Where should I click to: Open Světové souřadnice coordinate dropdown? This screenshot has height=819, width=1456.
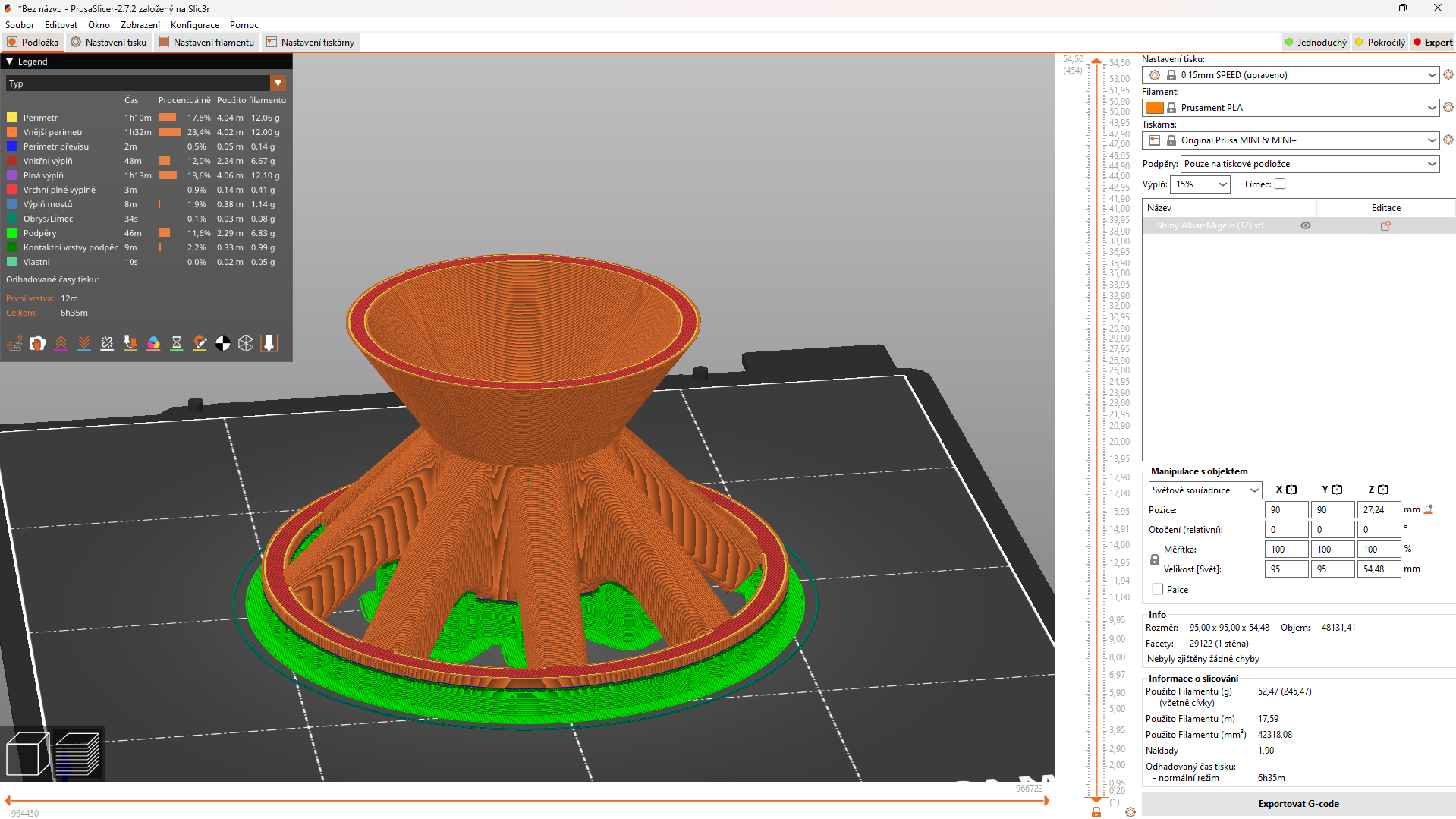coord(1205,490)
